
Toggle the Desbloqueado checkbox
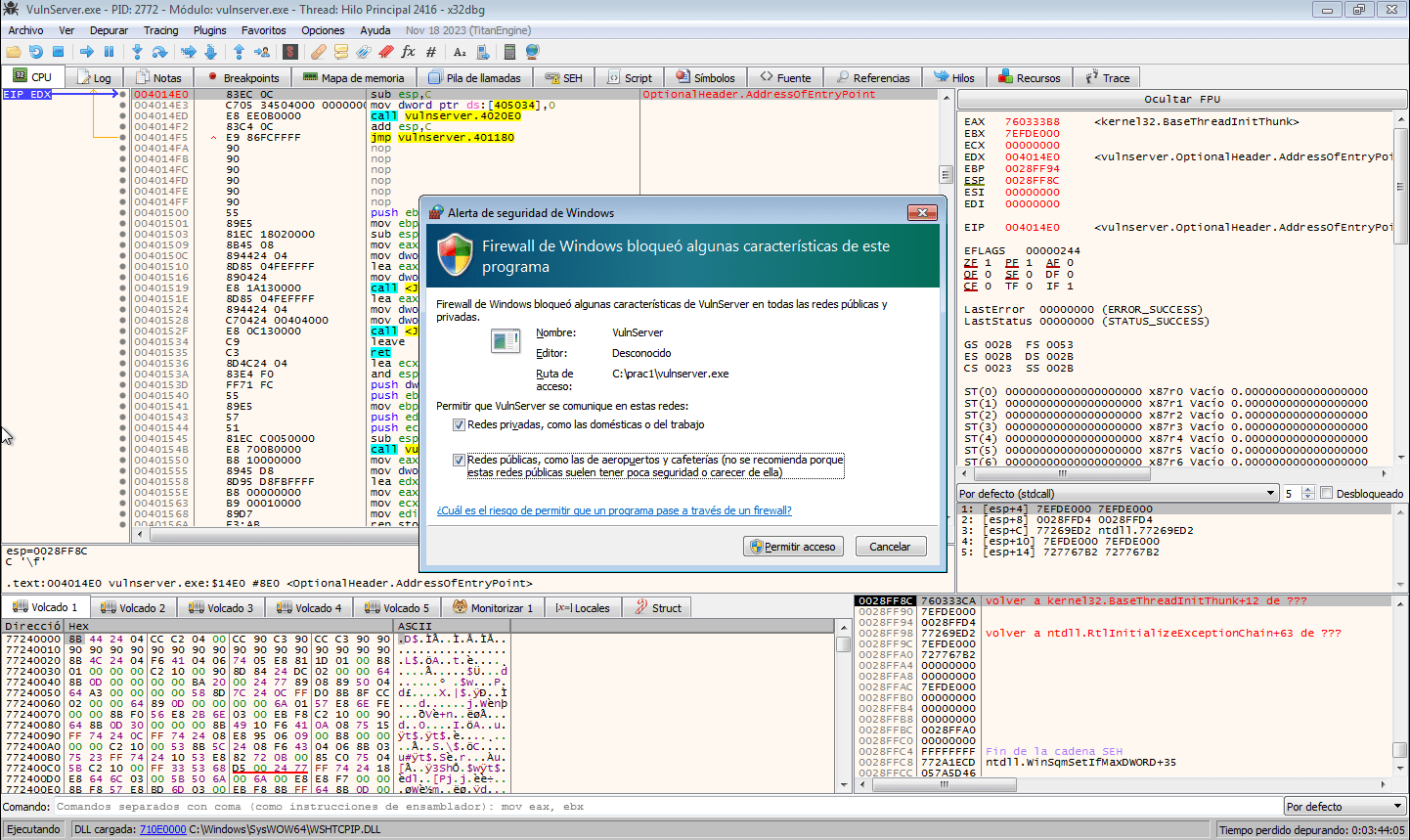click(x=1327, y=494)
